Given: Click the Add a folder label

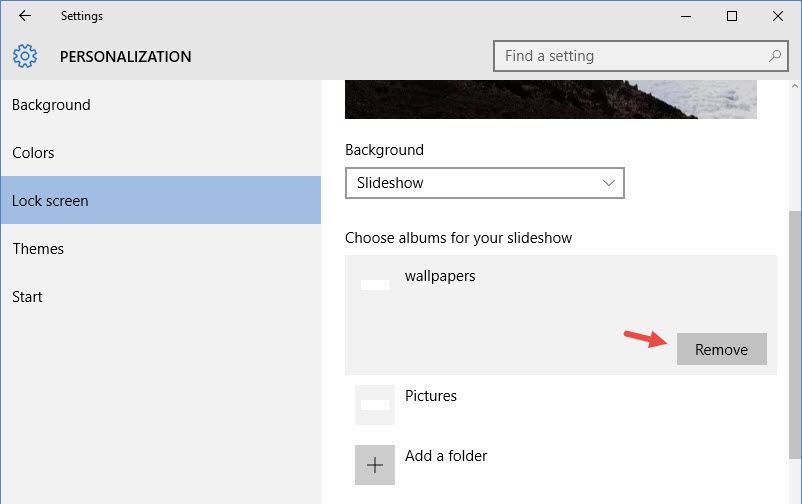Looking at the screenshot, I should point(446,455).
